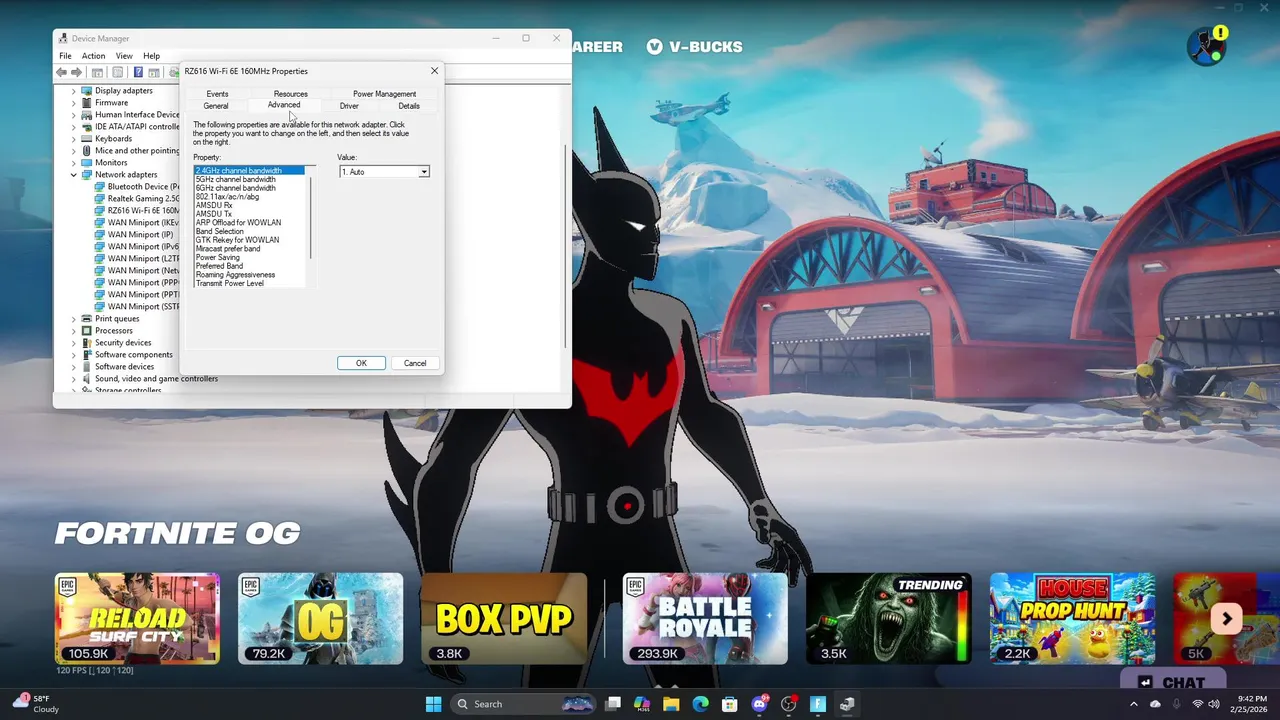Viewport: 1280px width, 720px height.
Task: Switch to Fortnite via its taskbar icon
Action: tap(817, 704)
